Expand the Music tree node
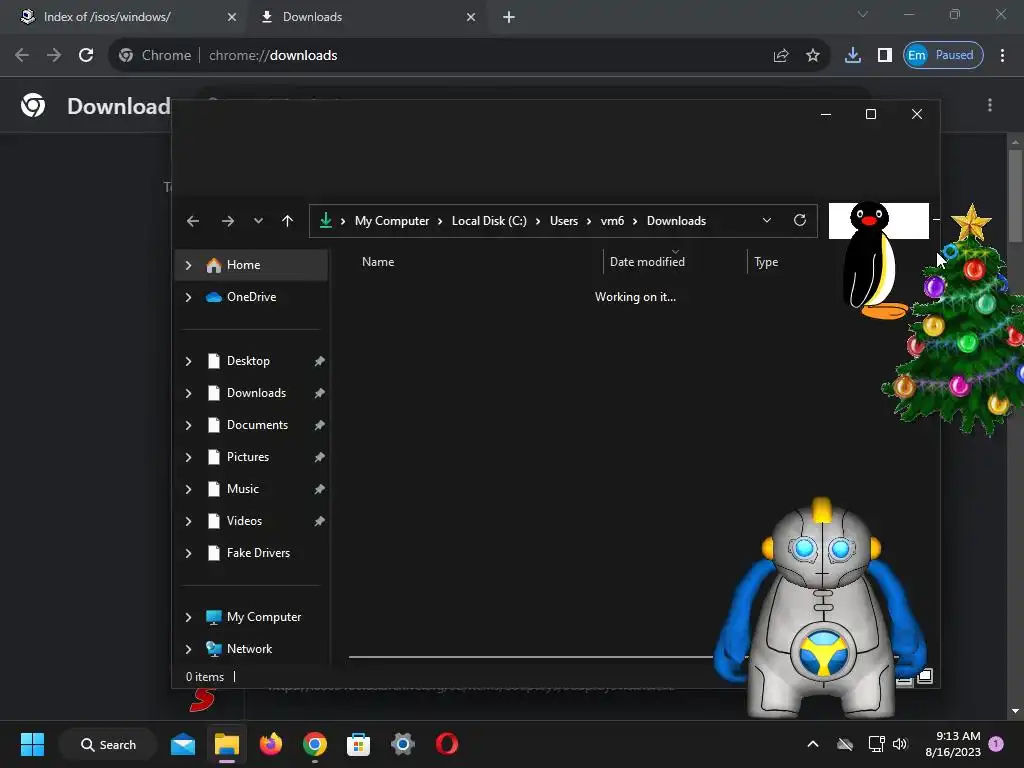 click(188, 489)
